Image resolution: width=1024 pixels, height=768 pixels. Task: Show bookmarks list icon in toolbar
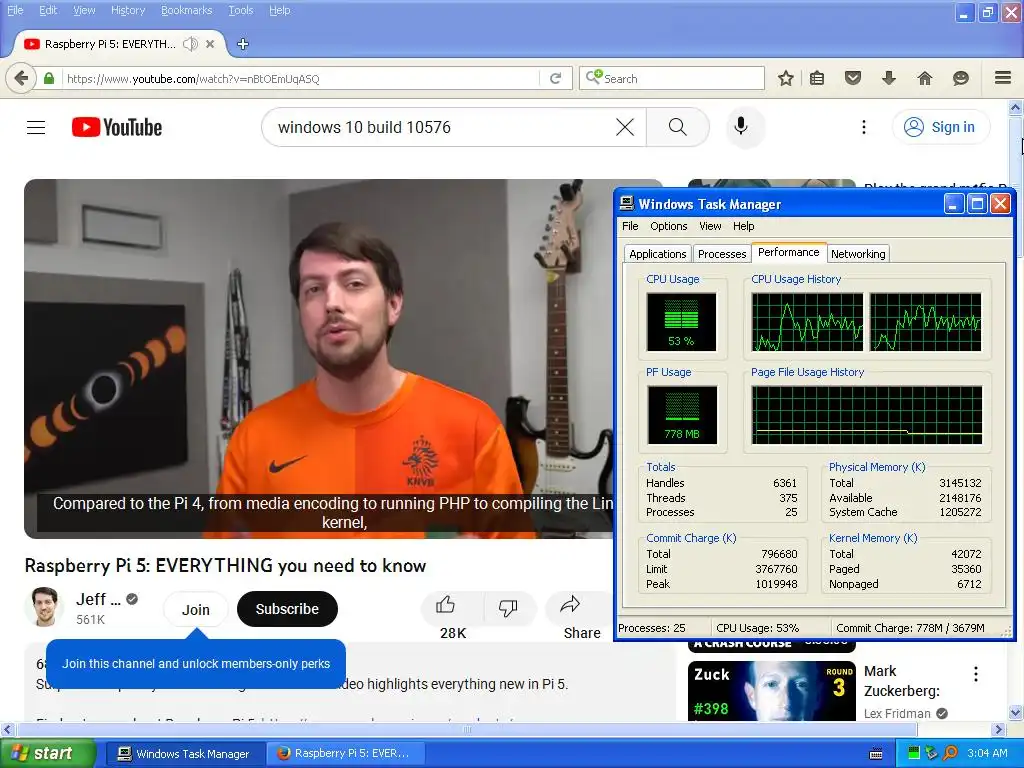point(816,78)
